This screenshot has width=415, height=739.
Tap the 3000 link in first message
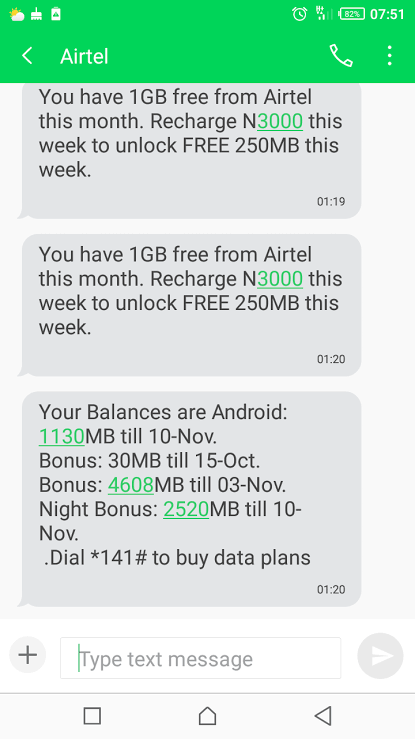click(x=280, y=122)
